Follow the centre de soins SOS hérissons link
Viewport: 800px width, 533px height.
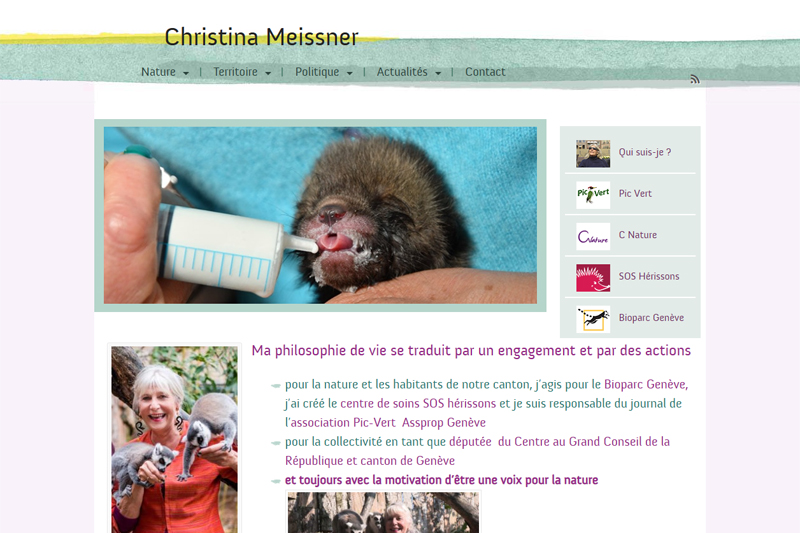(x=418, y=403)
